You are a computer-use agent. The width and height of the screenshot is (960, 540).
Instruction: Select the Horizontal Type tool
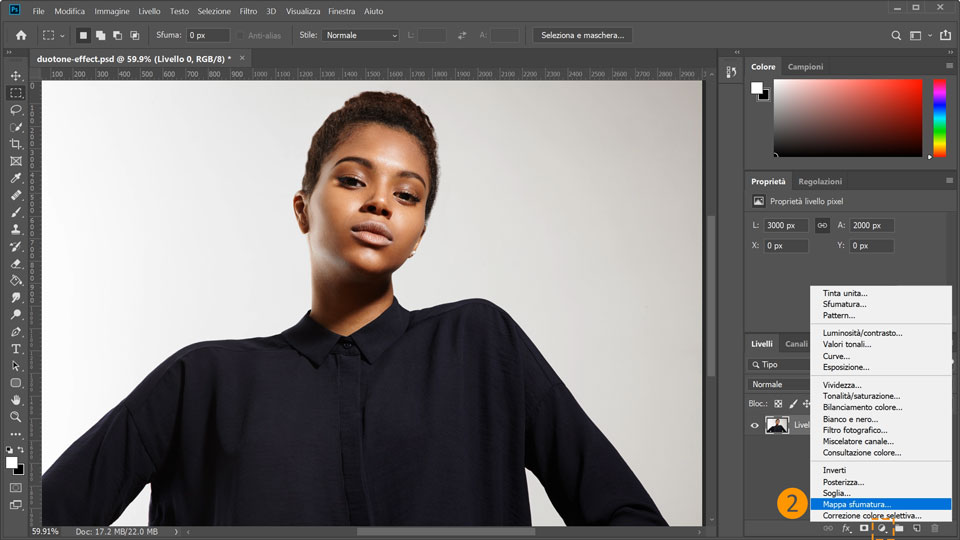(16, 349)
